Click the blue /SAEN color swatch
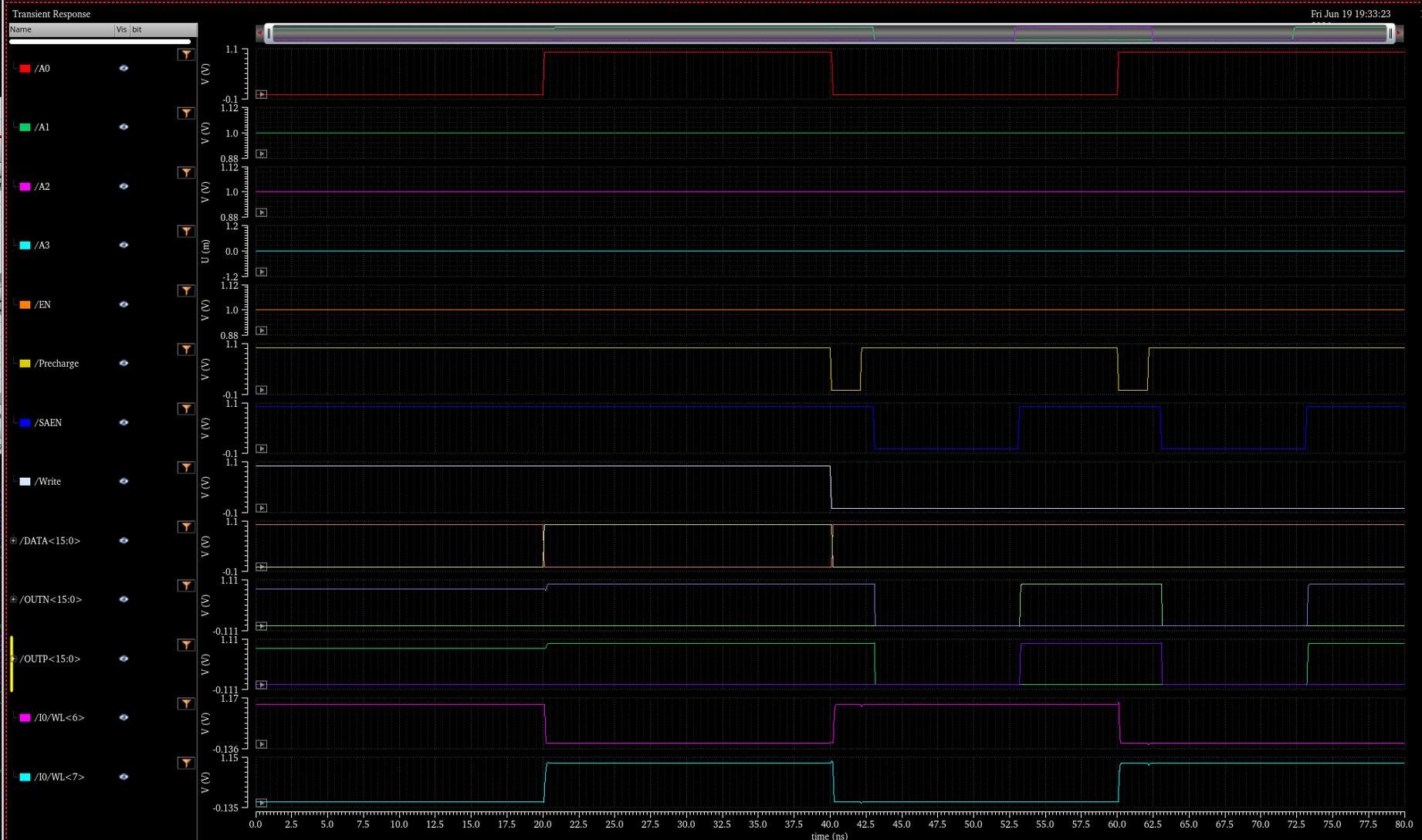The width and height of the screenshot is (1422, 840). 25,423
